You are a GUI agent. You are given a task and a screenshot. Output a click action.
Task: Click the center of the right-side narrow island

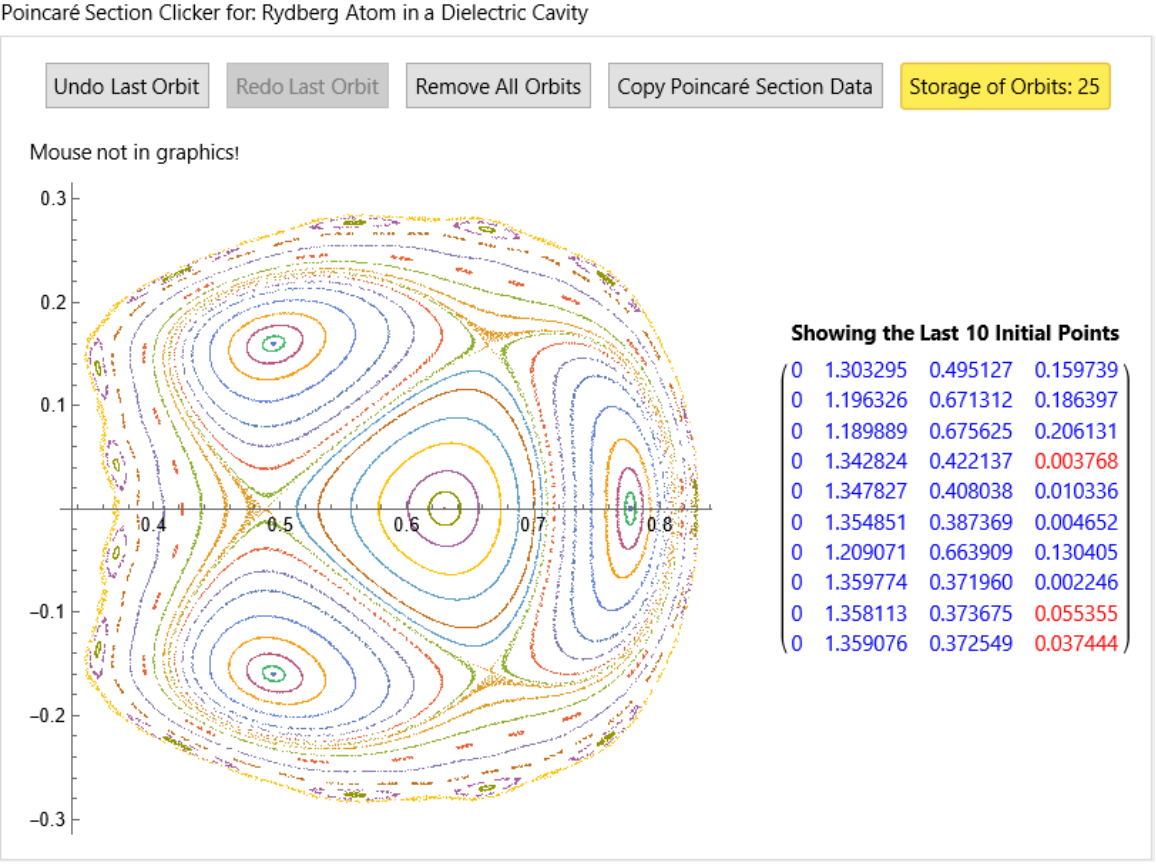pyautogui.click(x=630, y=508)
